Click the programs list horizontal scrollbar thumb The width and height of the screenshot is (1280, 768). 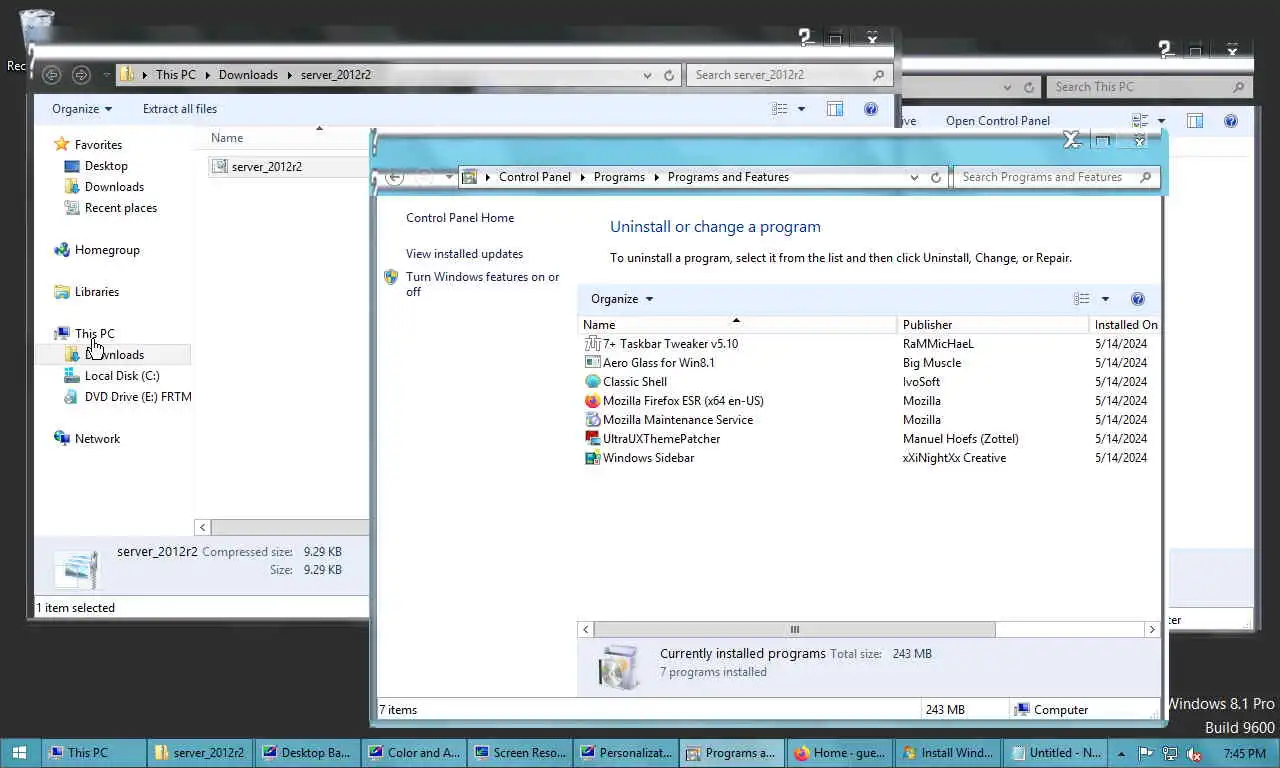pyautogui.click(x=795, y=630)
